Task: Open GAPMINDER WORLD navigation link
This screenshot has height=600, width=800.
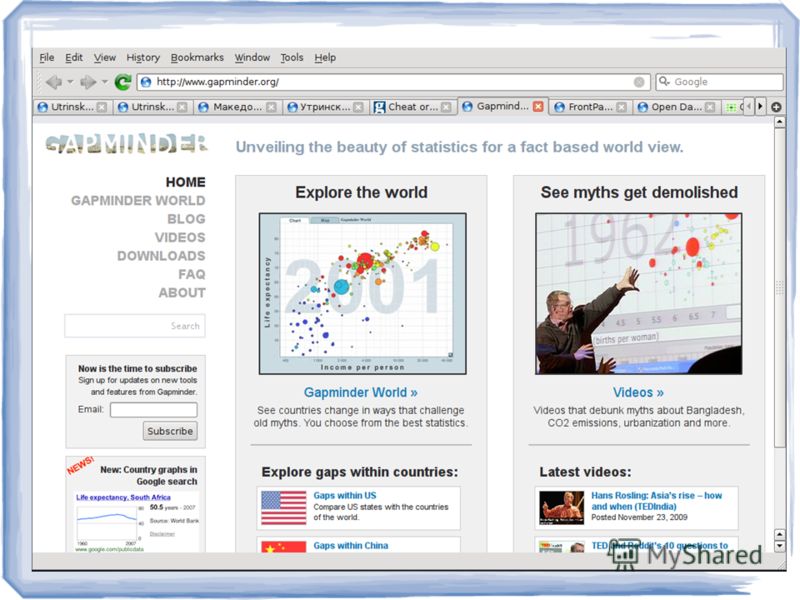Action: pyautogui.click(x=138, y=201)
